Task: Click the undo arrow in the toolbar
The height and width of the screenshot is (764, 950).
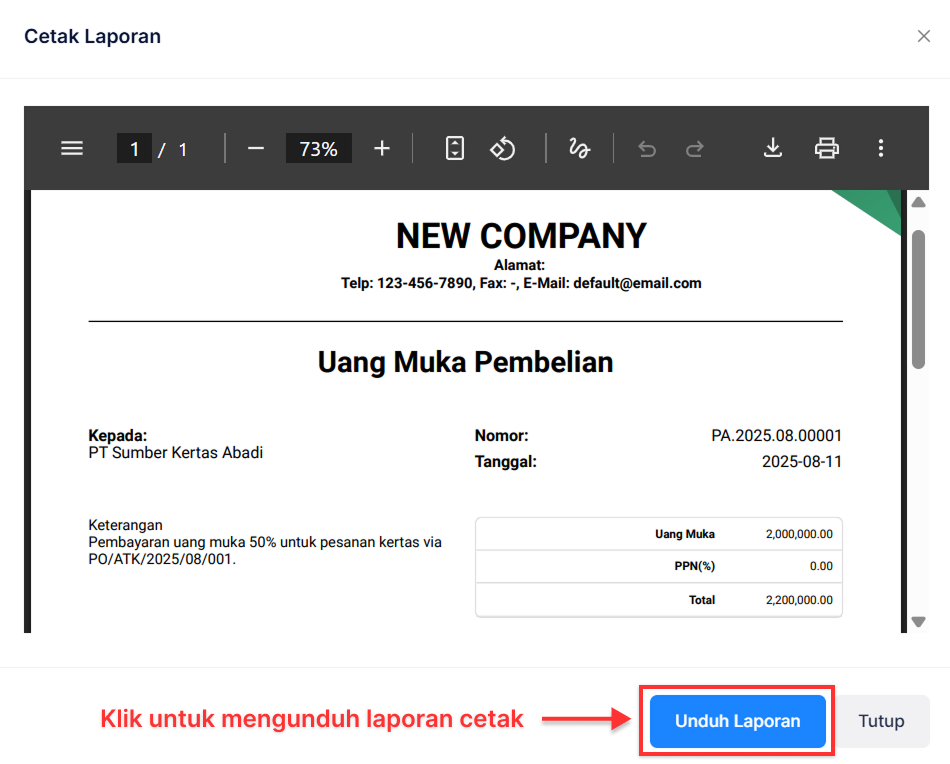Action: pyautogui.click(x=646, y=148)
